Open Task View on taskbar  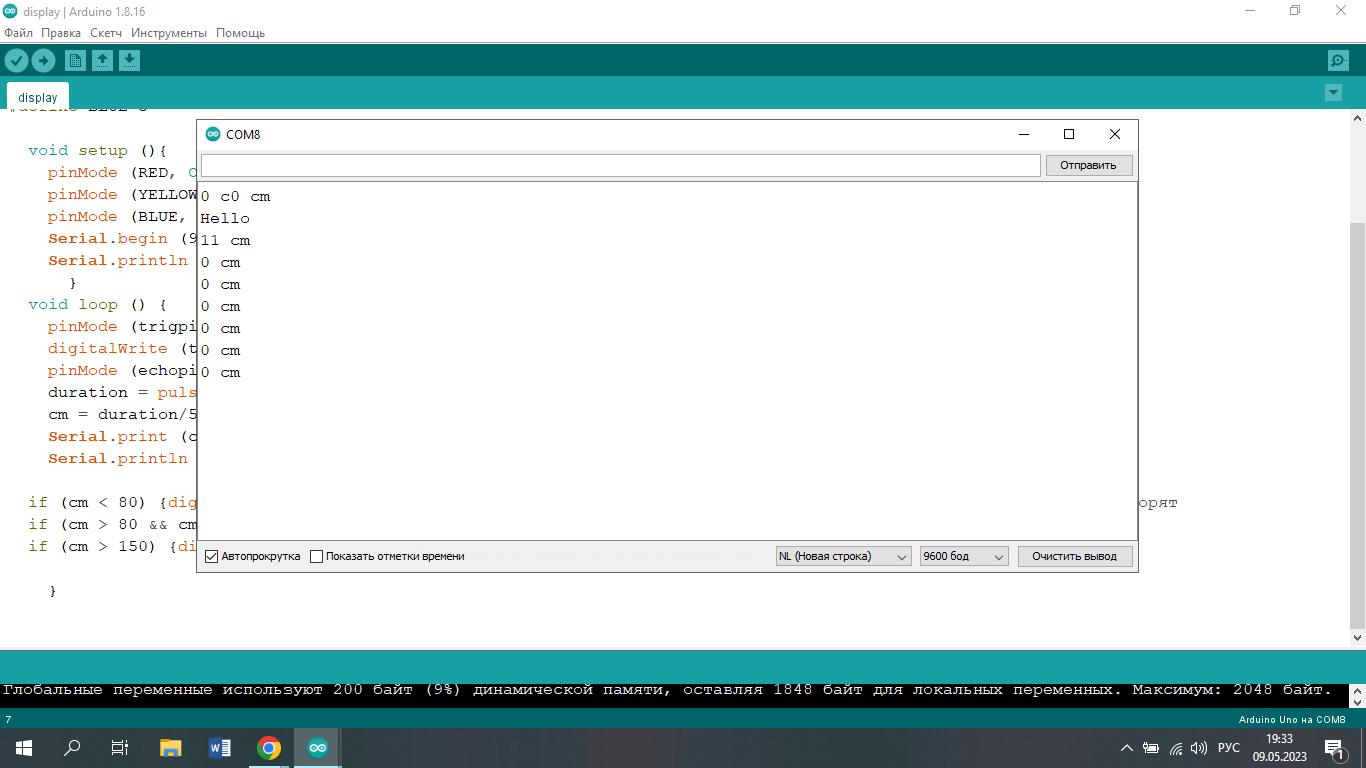119,747
